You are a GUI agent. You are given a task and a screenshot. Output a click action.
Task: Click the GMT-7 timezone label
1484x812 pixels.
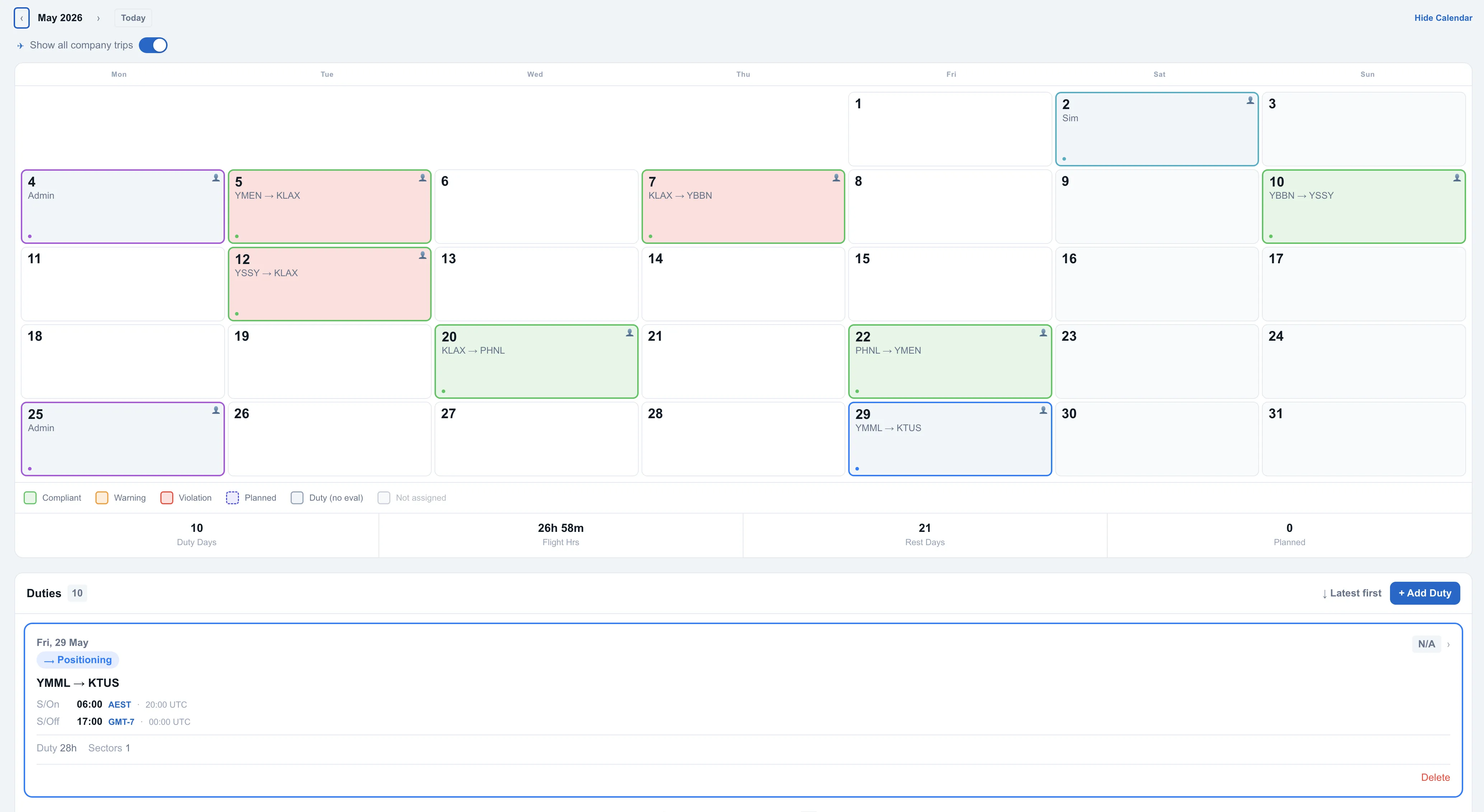point(121,722)
